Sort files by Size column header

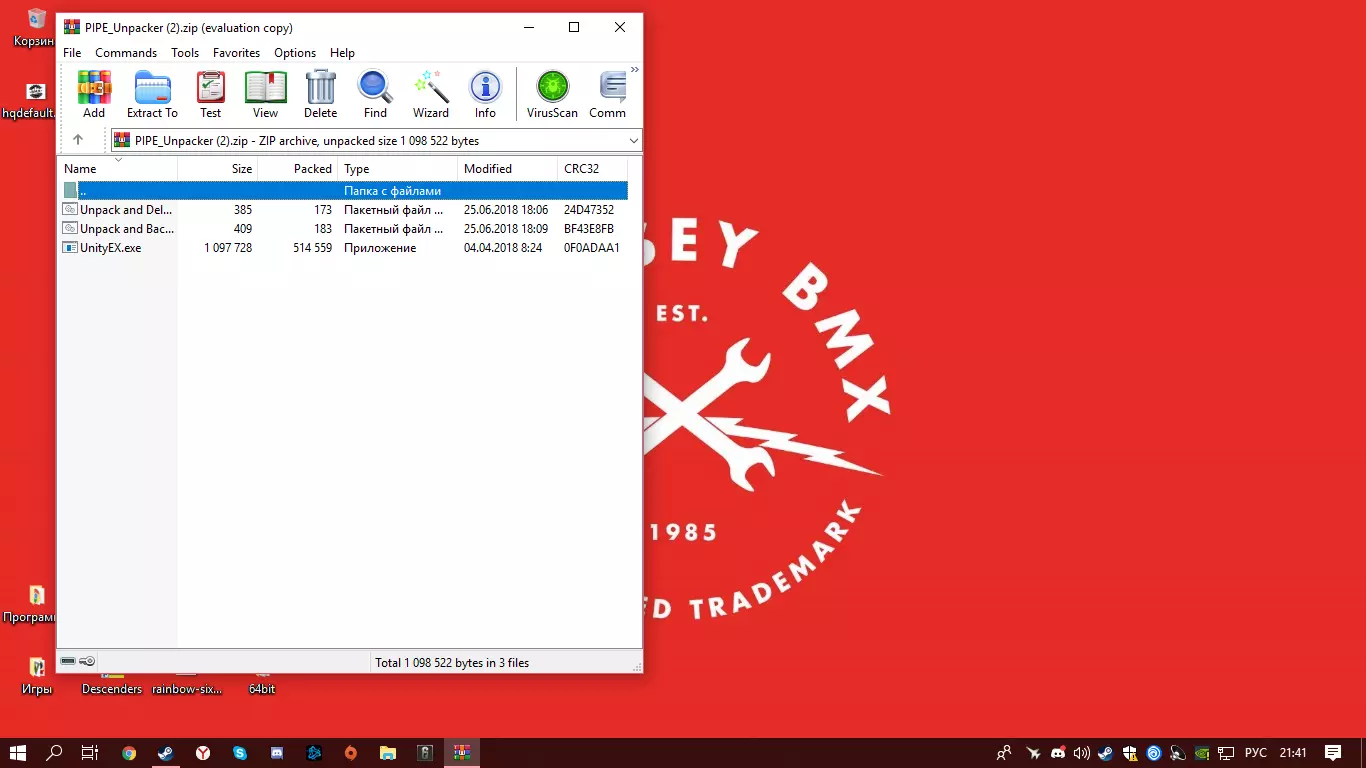pos(218,169)
